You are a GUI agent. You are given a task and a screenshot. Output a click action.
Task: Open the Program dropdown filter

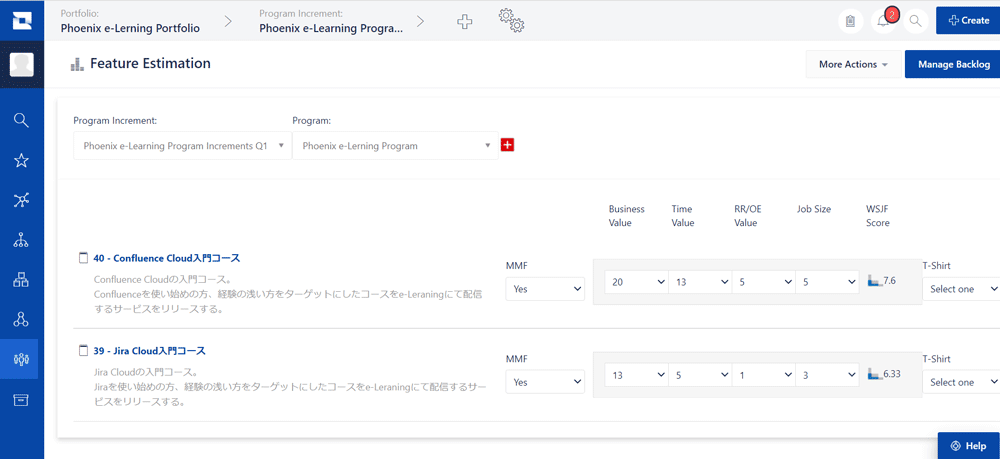(x=395, y=146)
